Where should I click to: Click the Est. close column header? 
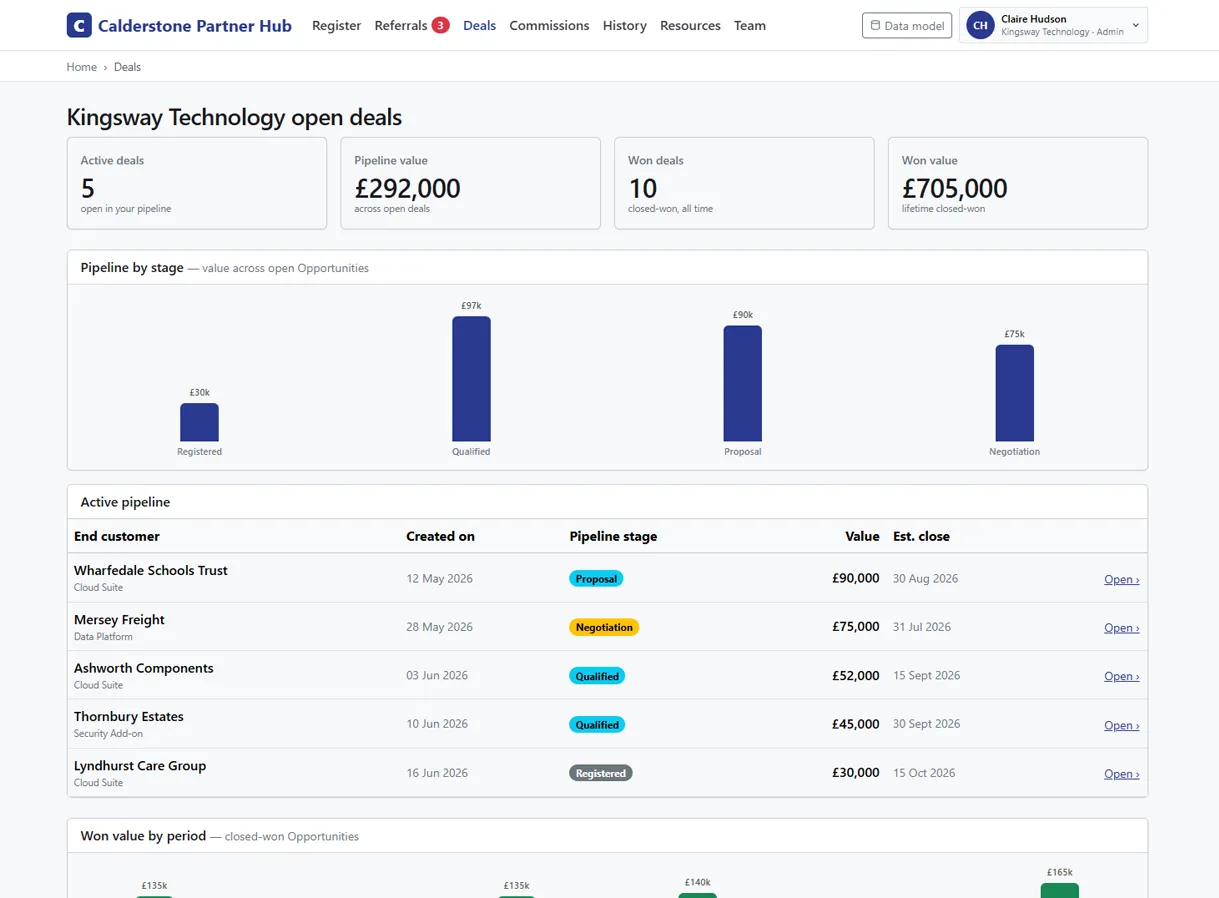[921, 536]
